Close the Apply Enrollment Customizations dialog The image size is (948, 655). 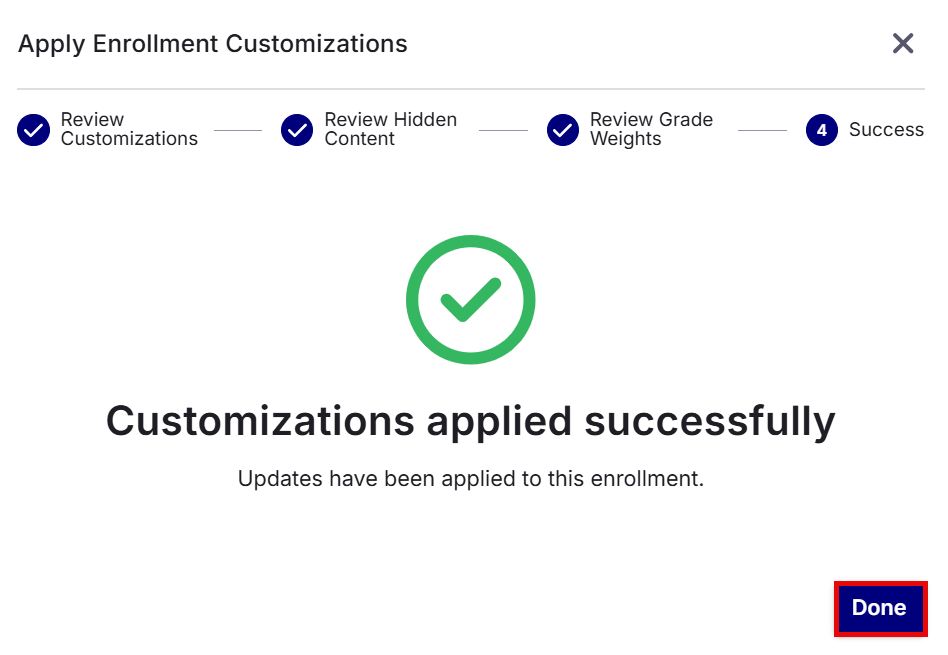(903, 44)
